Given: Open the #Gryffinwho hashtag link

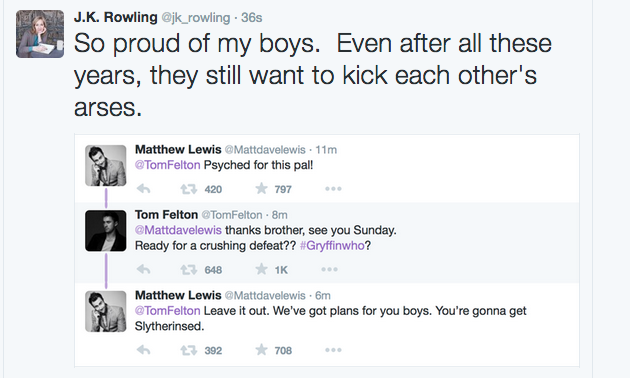Looking at the screenshot, I should [332, 245].
